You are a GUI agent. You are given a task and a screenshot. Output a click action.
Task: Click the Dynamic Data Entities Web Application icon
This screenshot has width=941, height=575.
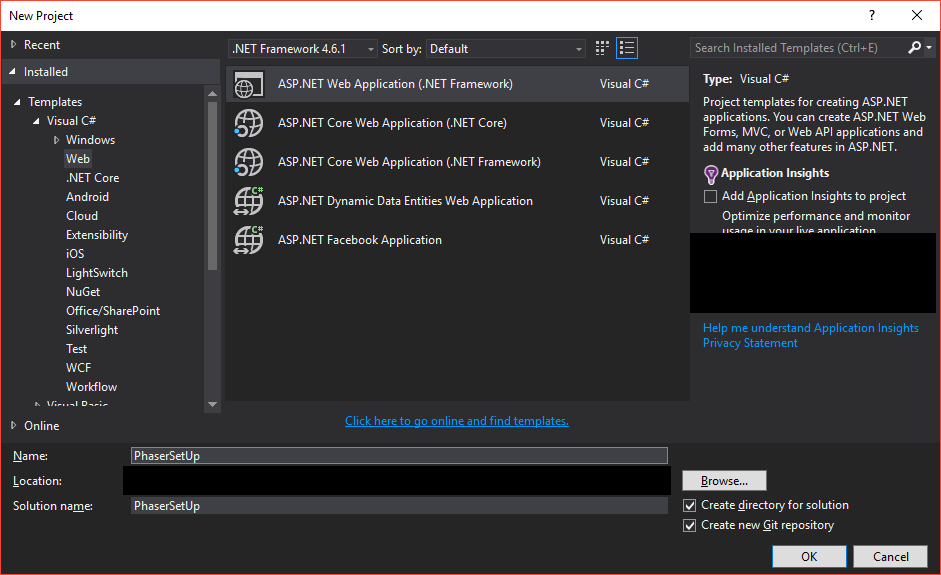pyautogui.click(x=248, y=201)
